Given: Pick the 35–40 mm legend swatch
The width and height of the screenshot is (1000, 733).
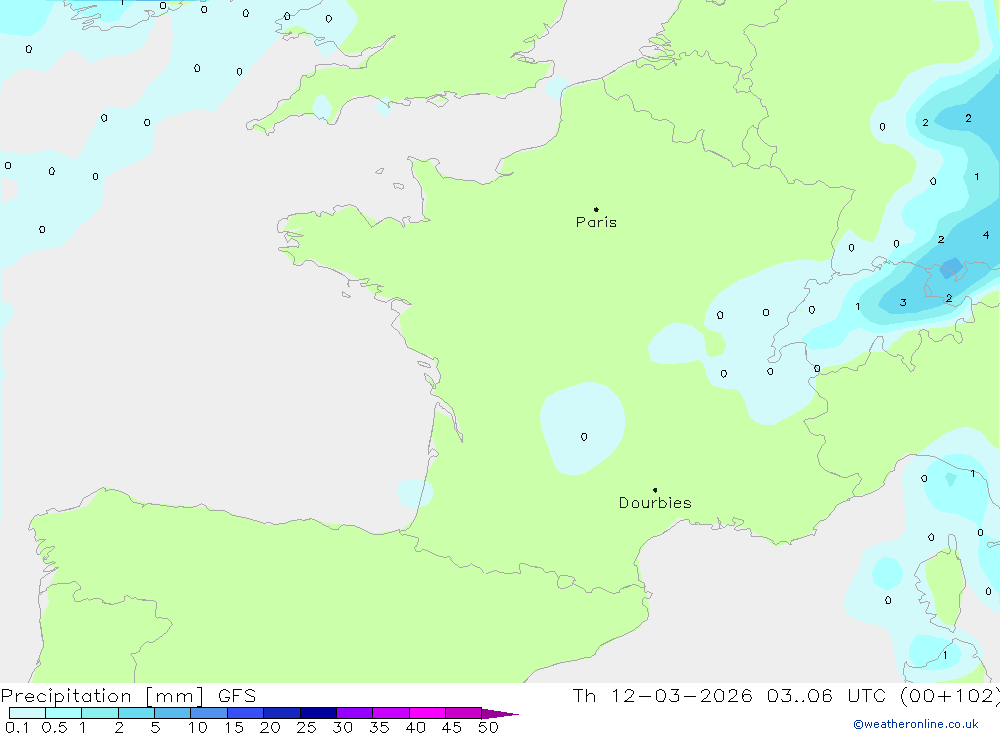Looking at the screenshot, I should (x=391, y=713).
